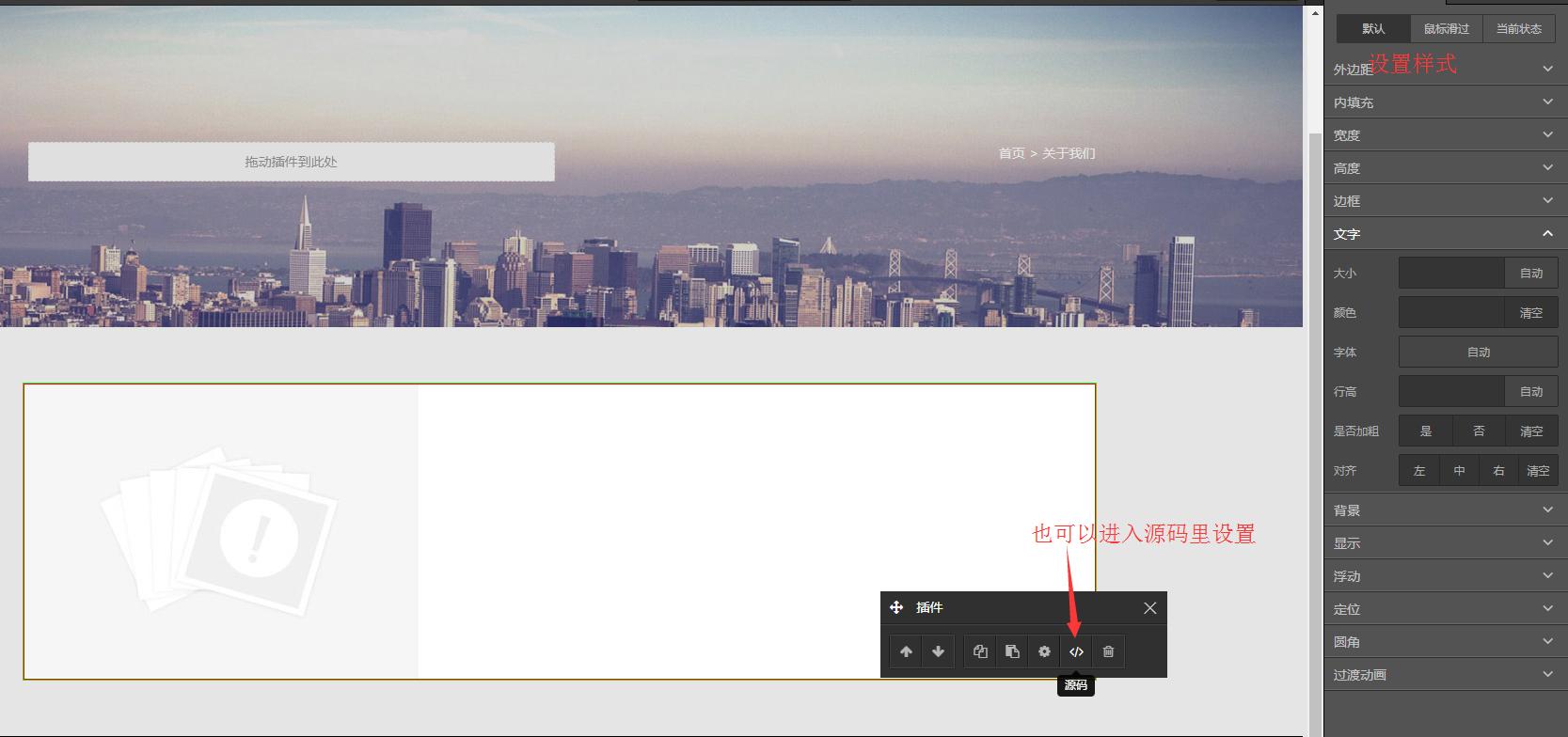Viewport: 1568px width, 737px height.
Task: Set 是否加粗 bold option to 否
Action: (x=1479, y=431)
